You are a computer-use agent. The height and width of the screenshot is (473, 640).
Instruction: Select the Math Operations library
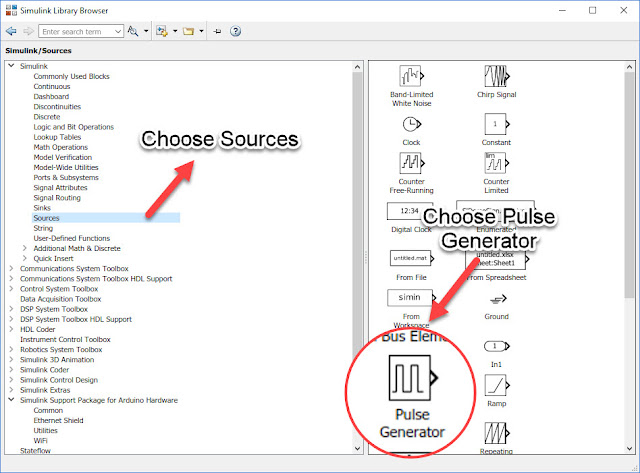click(x=60, y=147)
